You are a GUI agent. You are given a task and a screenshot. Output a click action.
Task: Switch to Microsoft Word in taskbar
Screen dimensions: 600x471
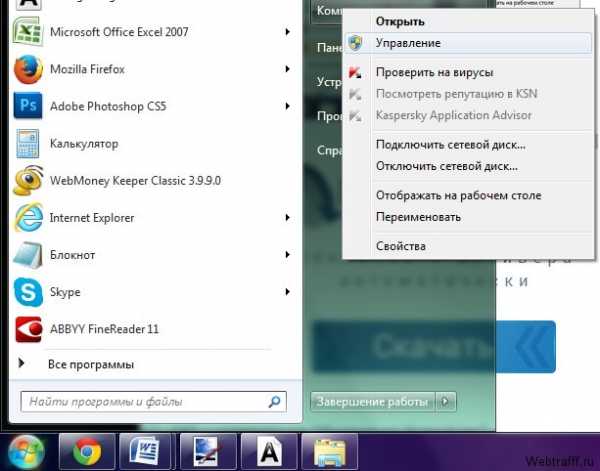tap(145, 452)
